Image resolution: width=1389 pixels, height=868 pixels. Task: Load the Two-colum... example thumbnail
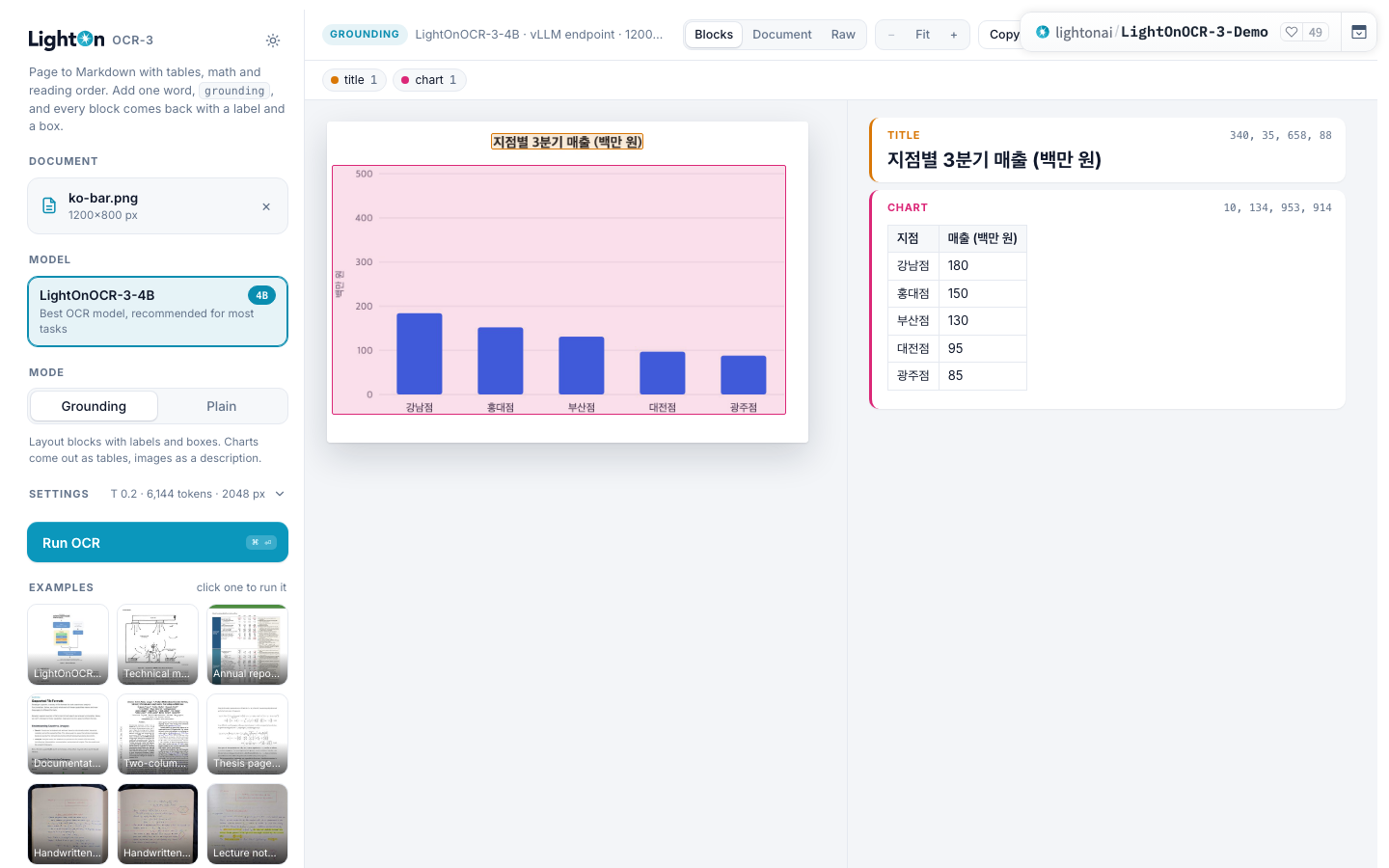pyautogui.click(x=157, y=734)
